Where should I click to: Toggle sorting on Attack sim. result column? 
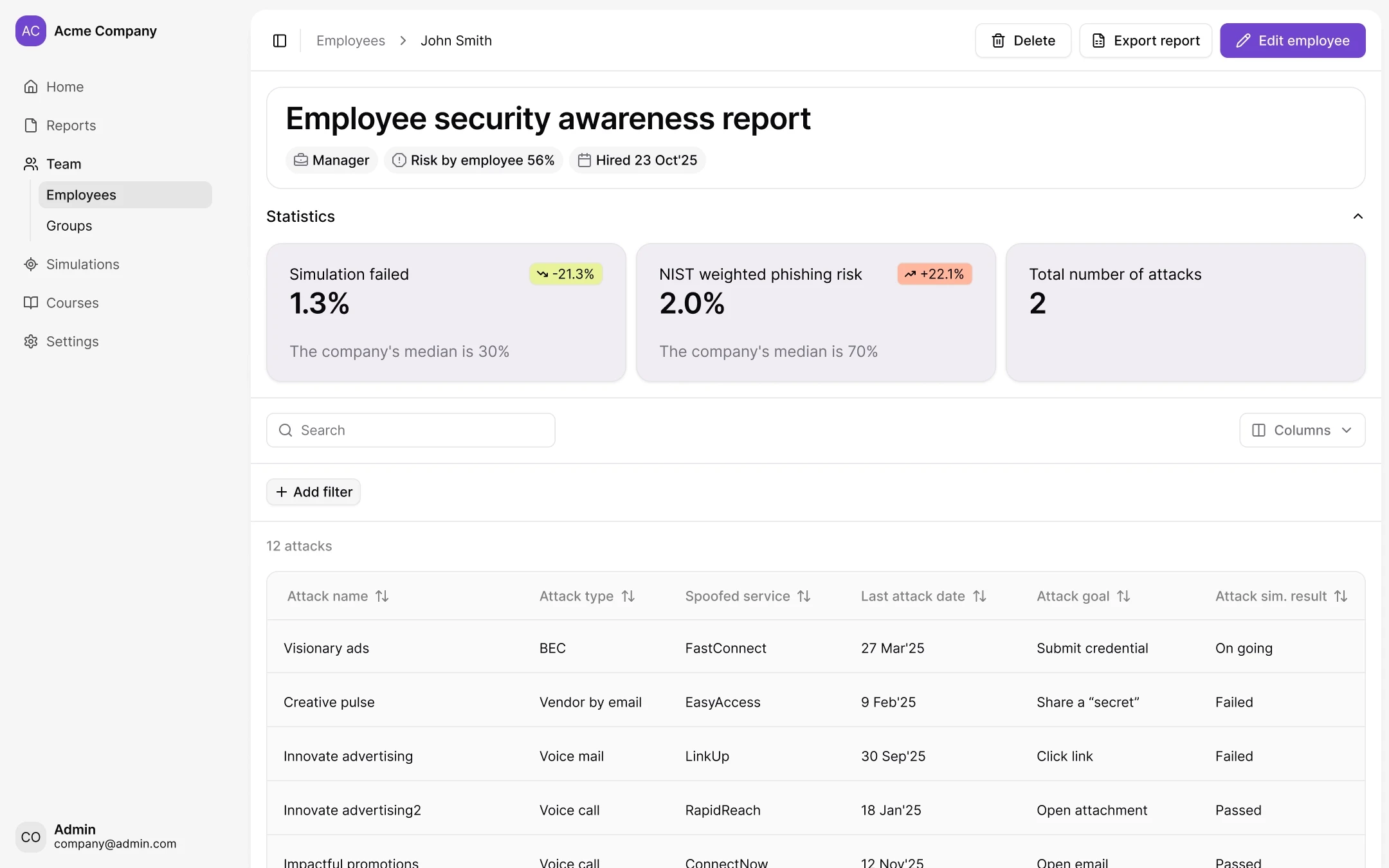tap(1341, 596)
